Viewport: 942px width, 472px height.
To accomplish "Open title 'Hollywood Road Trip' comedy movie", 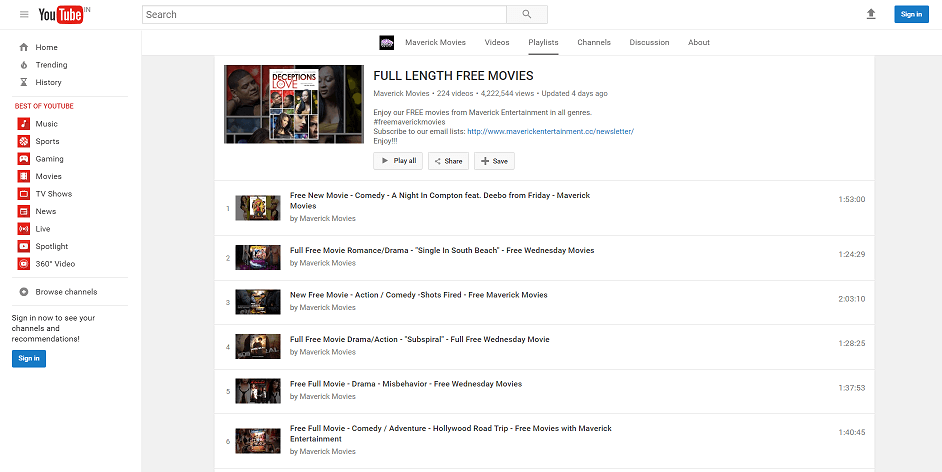I will (451, 434).
